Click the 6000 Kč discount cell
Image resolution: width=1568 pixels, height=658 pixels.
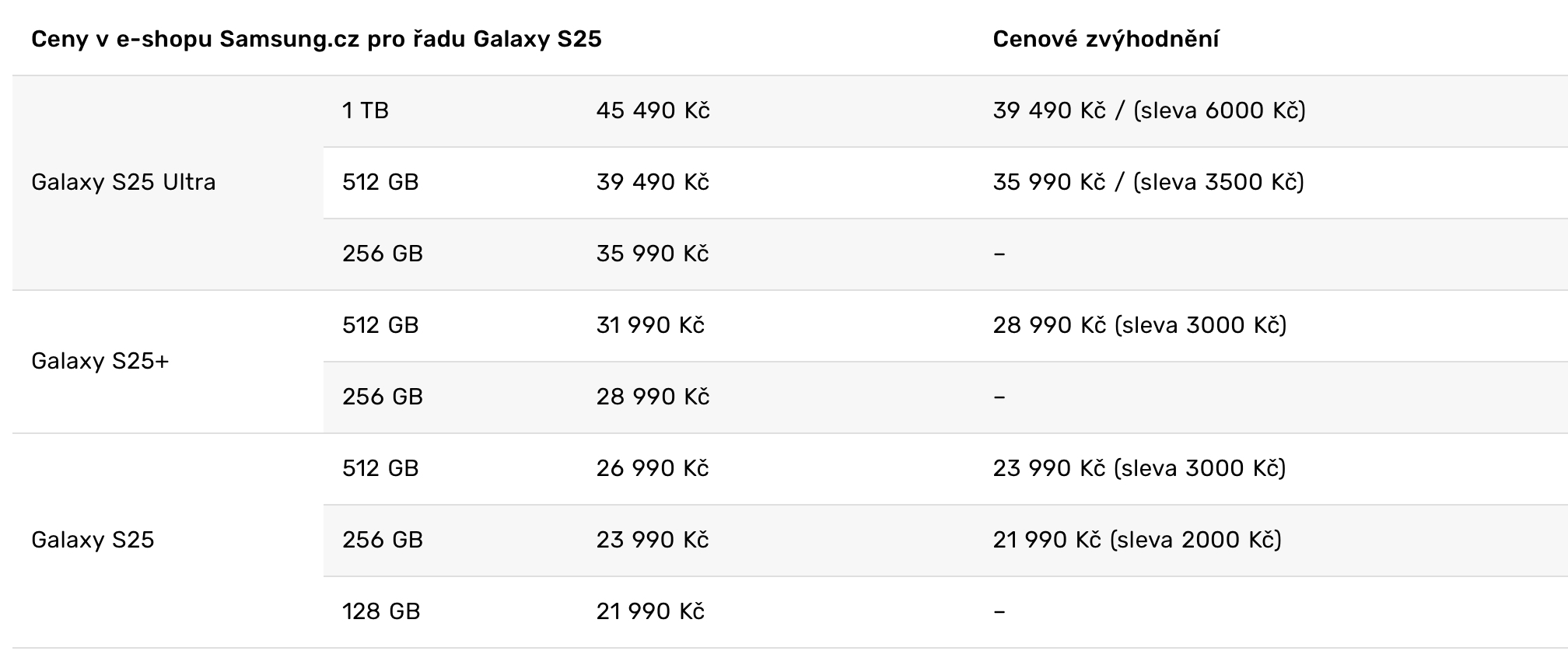click(x=1149, y=110)
